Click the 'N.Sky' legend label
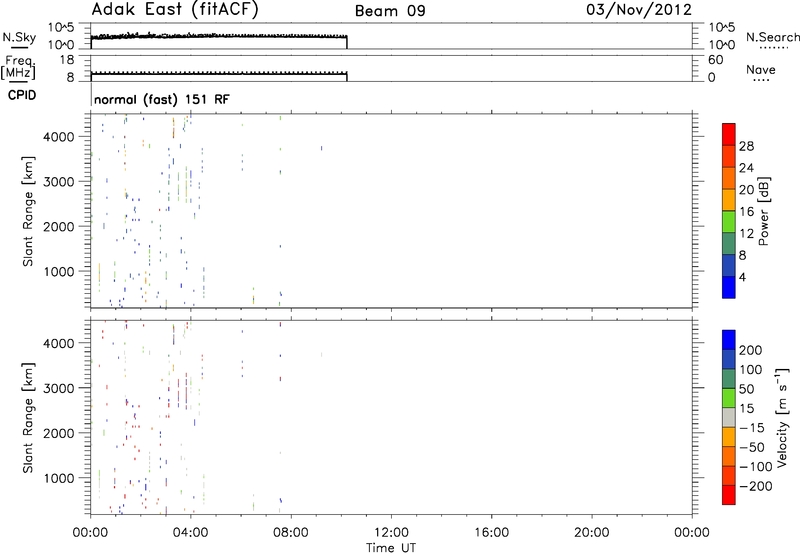 pyautogui.click(x=19, y=37)
